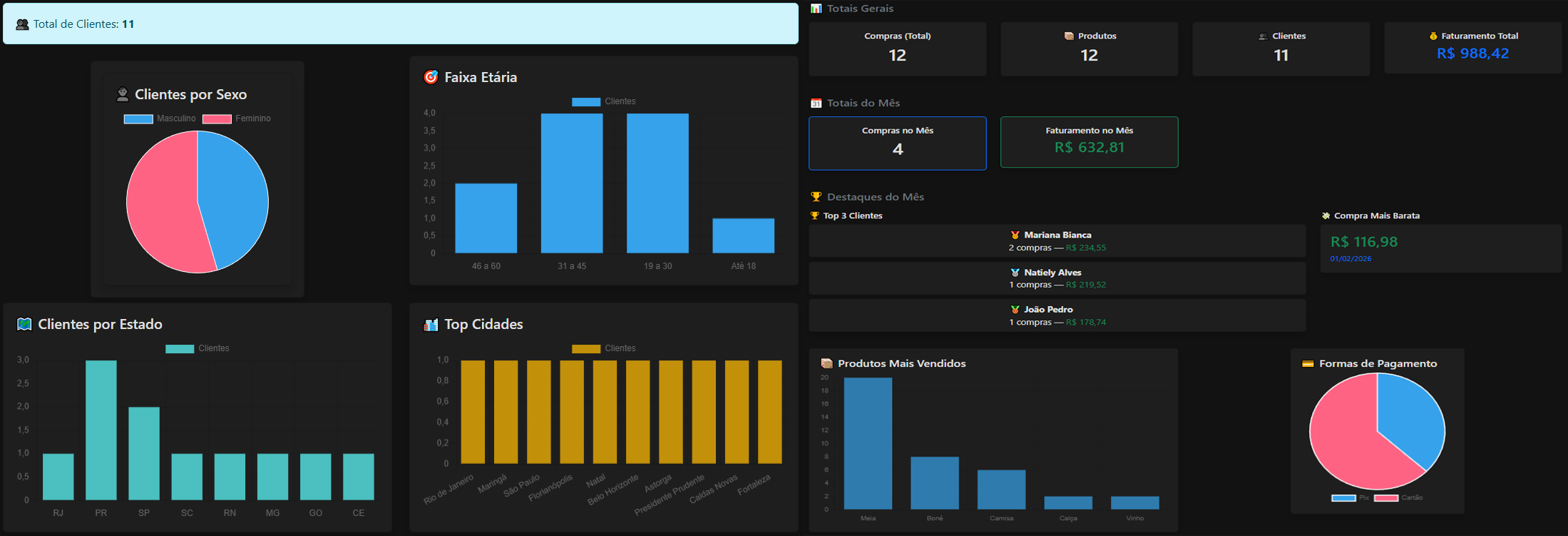Viewport: 1568px width, 536px height.
Task: Select the Faturamento no Mês card
Action: tap(1089, 142)
